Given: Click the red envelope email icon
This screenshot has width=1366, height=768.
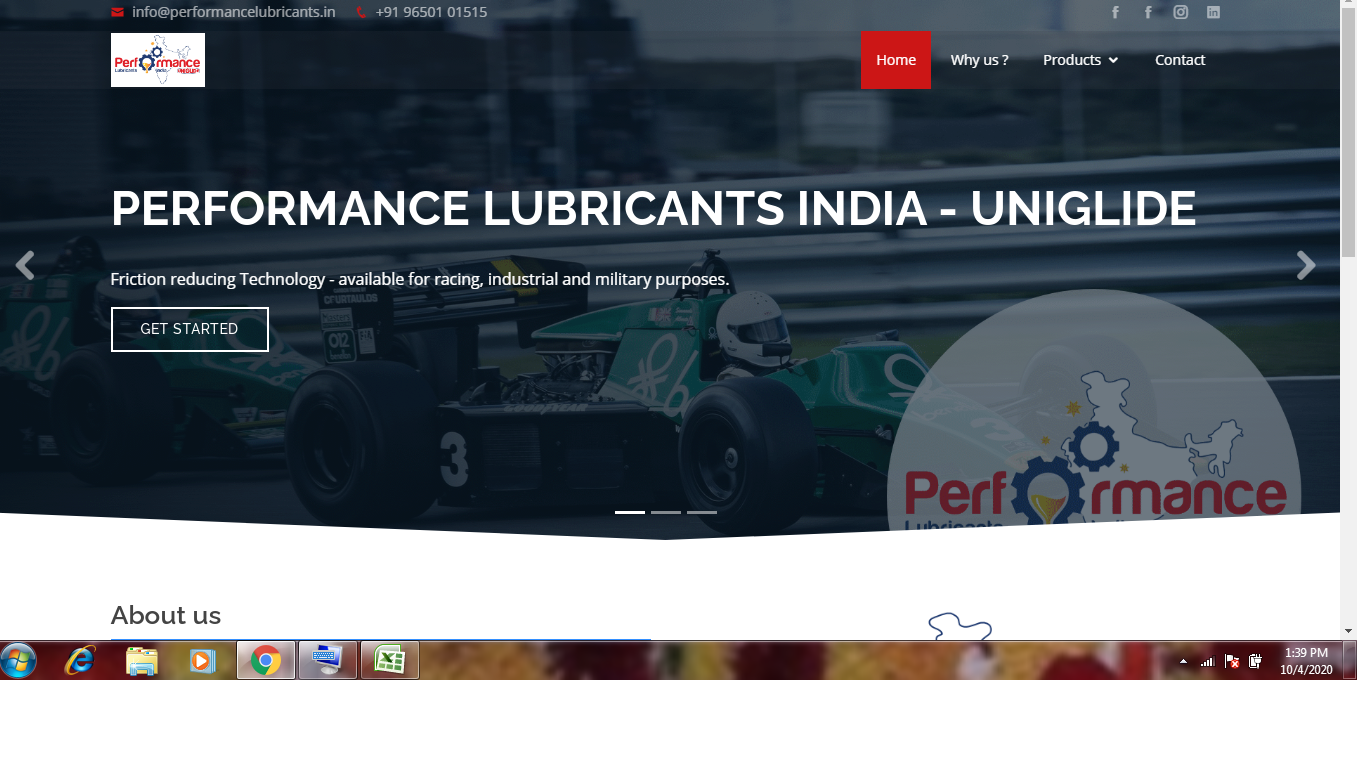Looking at the screenshot, I should pos(117,12).
